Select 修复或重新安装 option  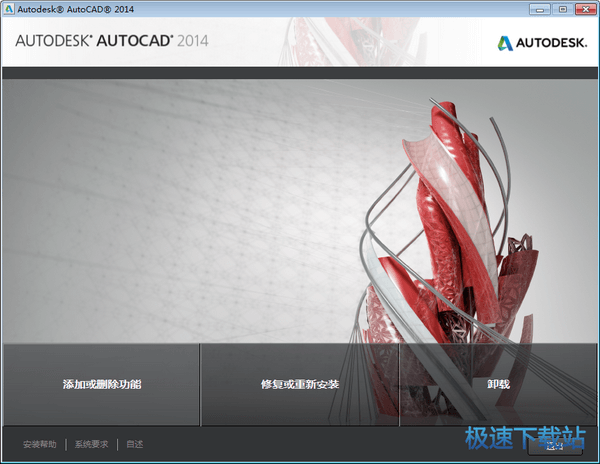(300, 384)
